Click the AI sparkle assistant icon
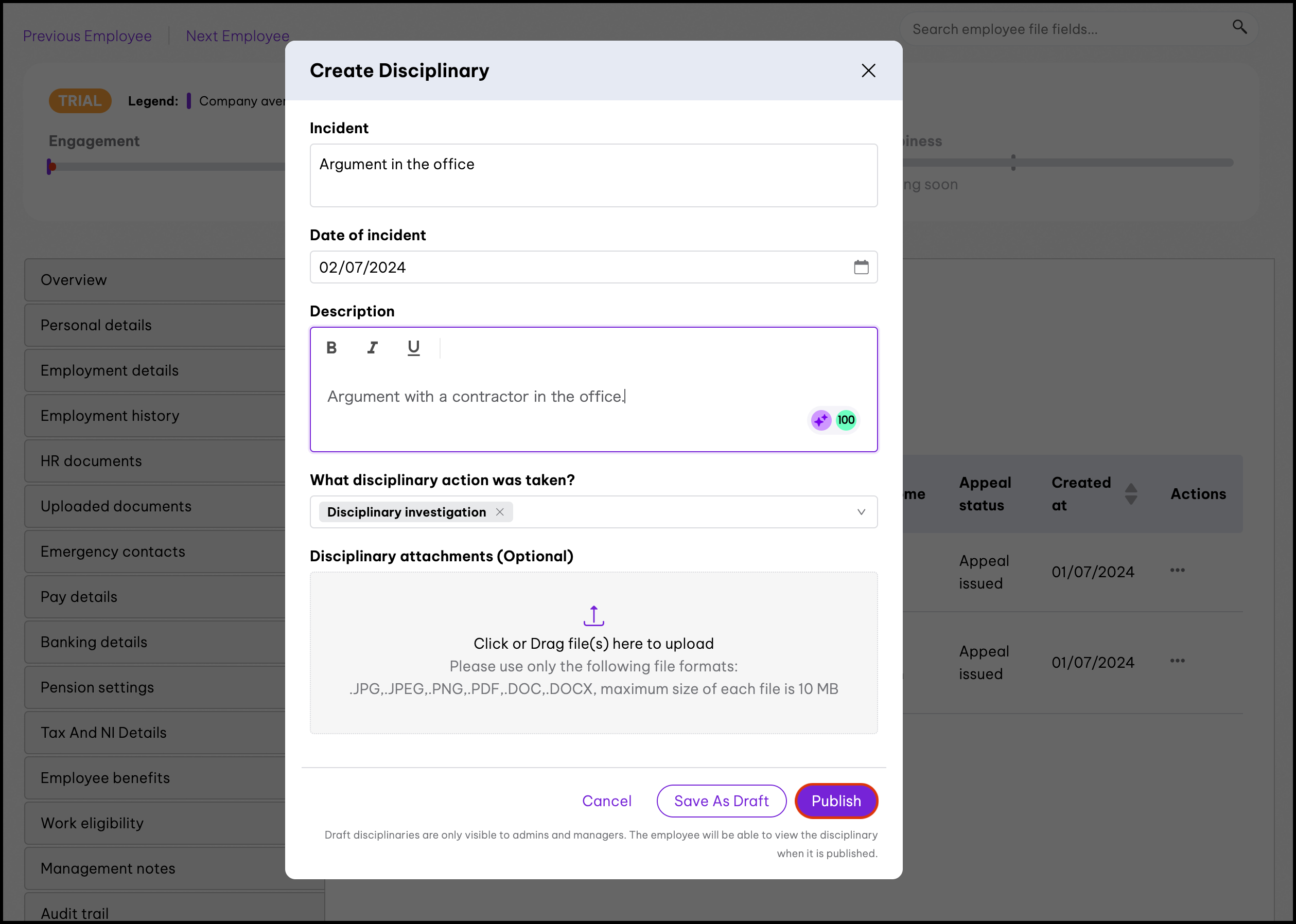This screenshot has width=1296, height=924. click(x=821, y=420)
